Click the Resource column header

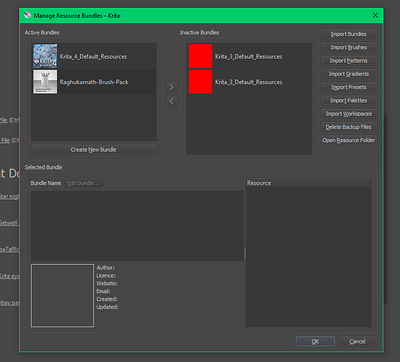coord(308,183)
